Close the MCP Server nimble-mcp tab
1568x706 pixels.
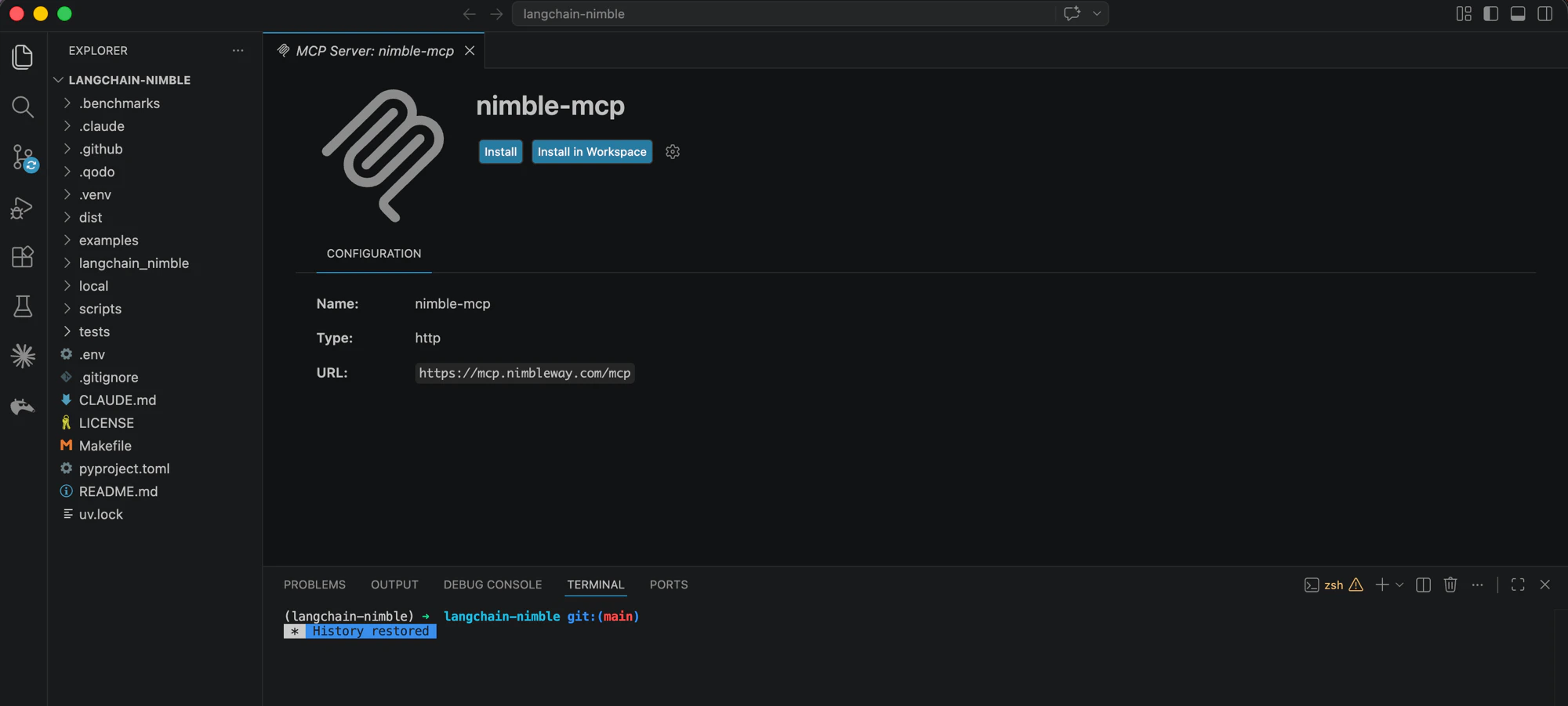[470, 50]
